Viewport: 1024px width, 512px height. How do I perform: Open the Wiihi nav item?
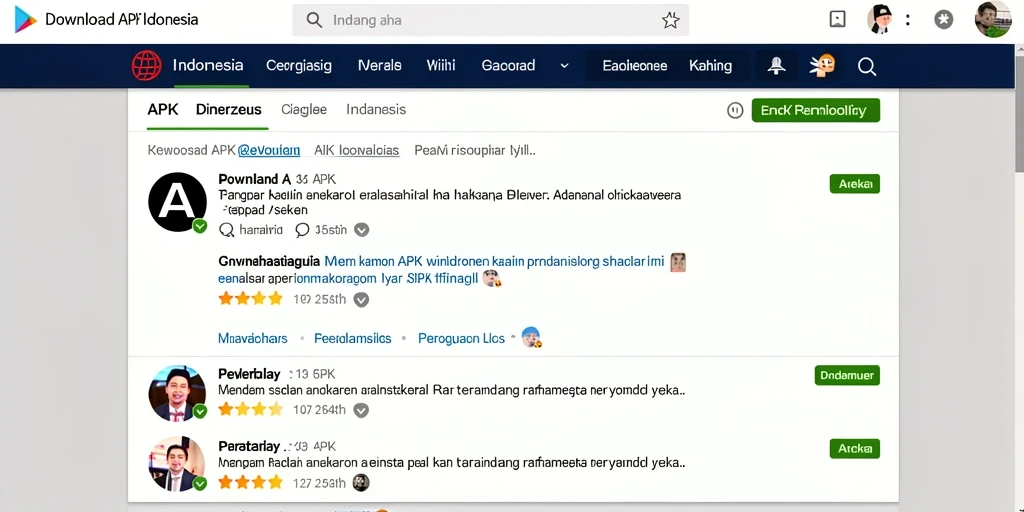441,65
